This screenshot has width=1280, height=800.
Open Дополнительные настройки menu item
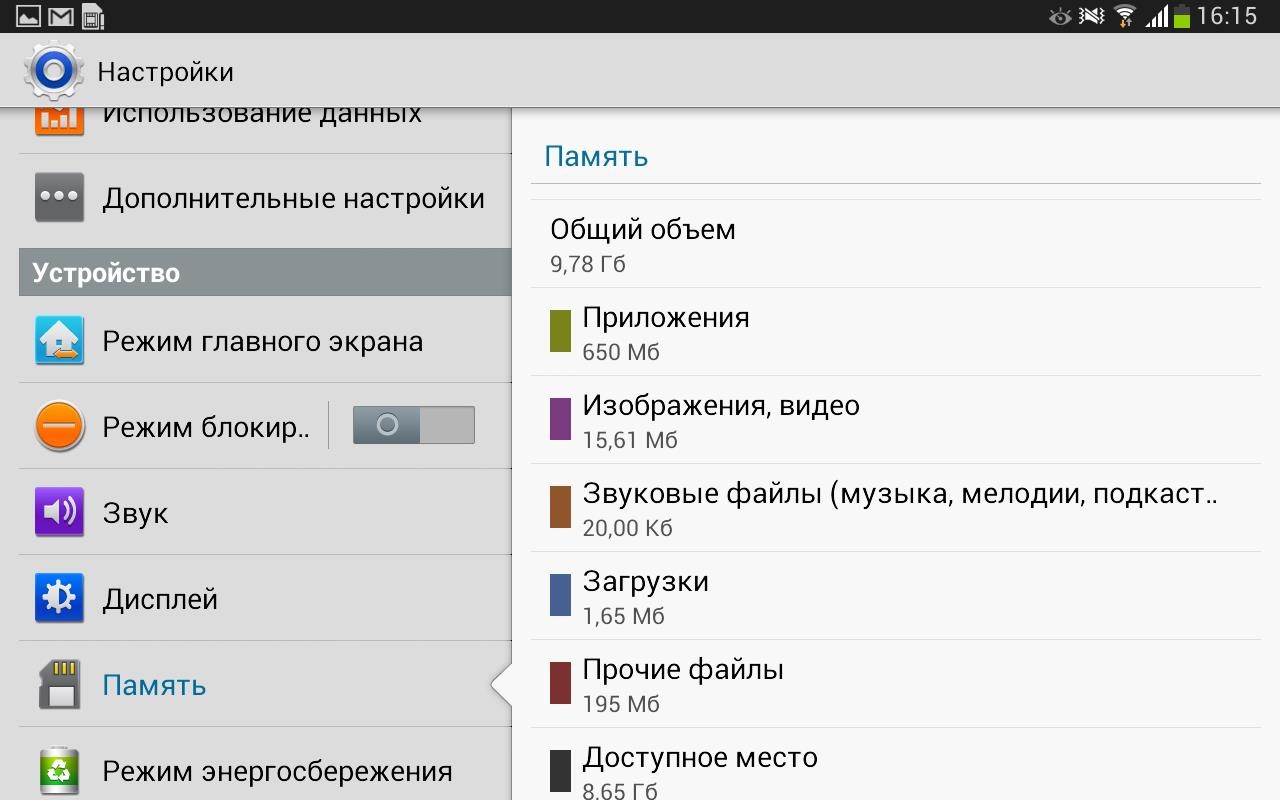[293, 198]
